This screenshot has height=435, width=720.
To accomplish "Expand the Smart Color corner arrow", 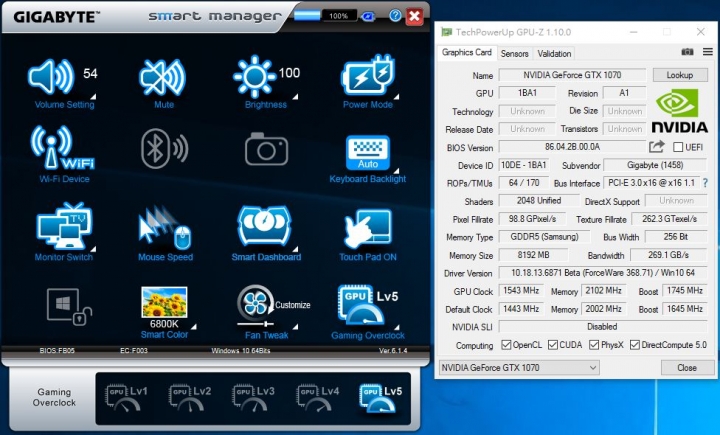I will click(194, 327).
